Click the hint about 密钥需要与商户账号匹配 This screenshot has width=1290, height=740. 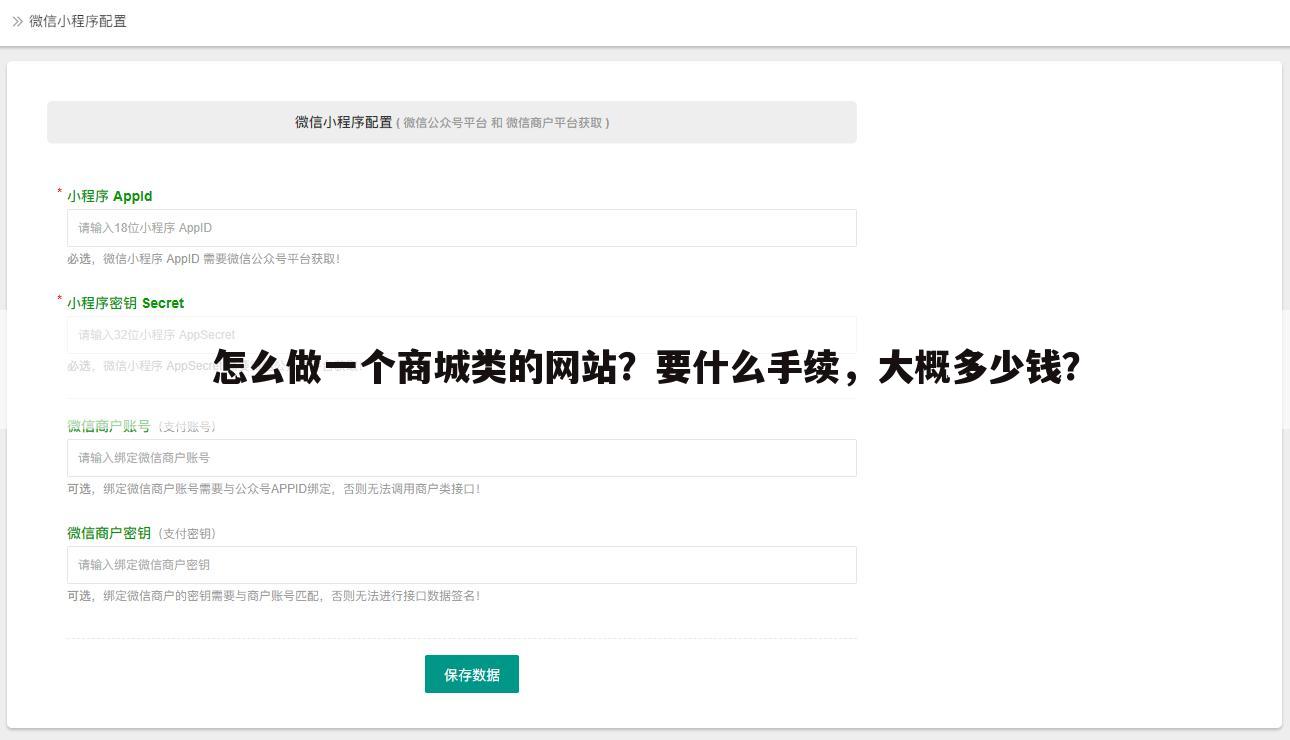274,596
